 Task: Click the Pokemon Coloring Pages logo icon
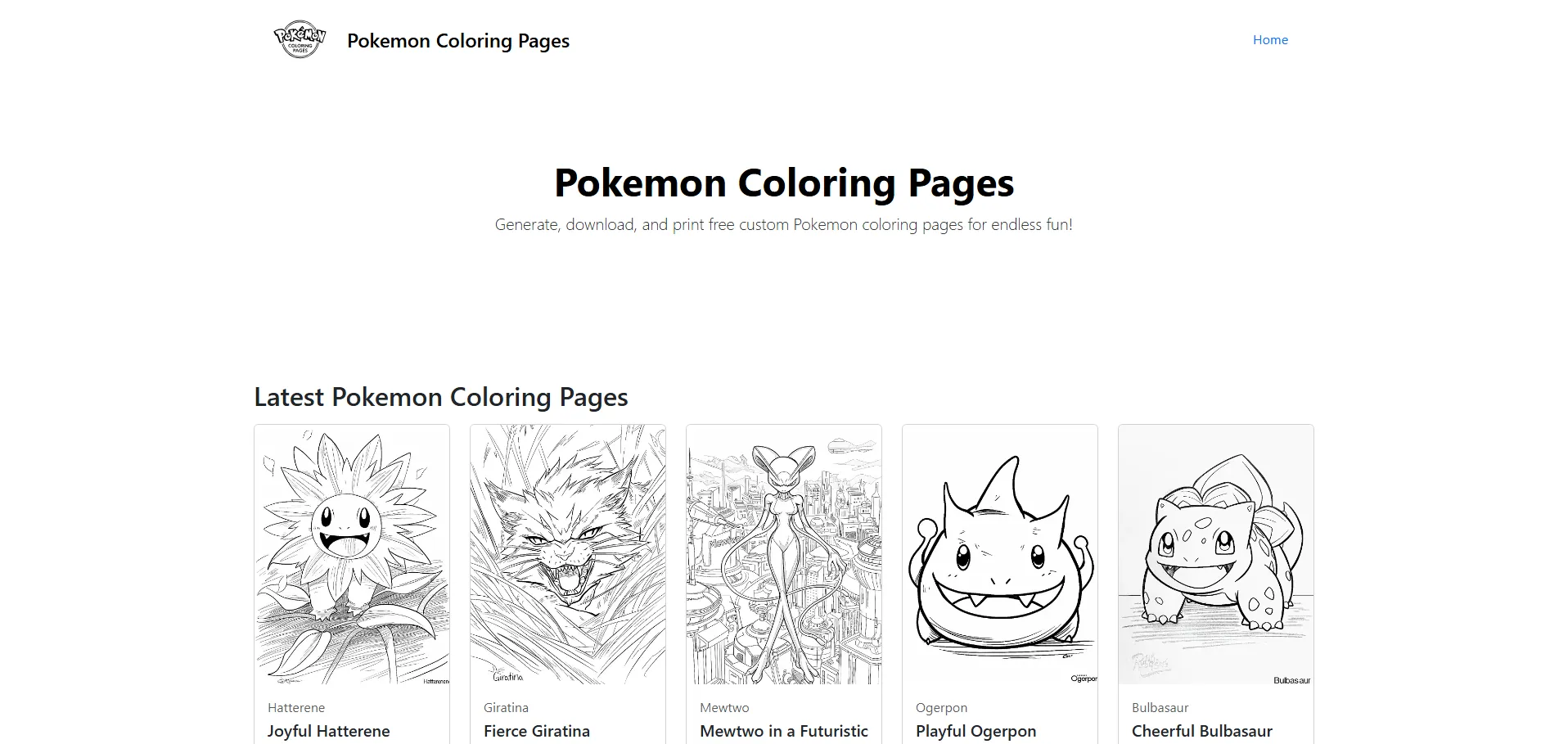click(300, 39)
